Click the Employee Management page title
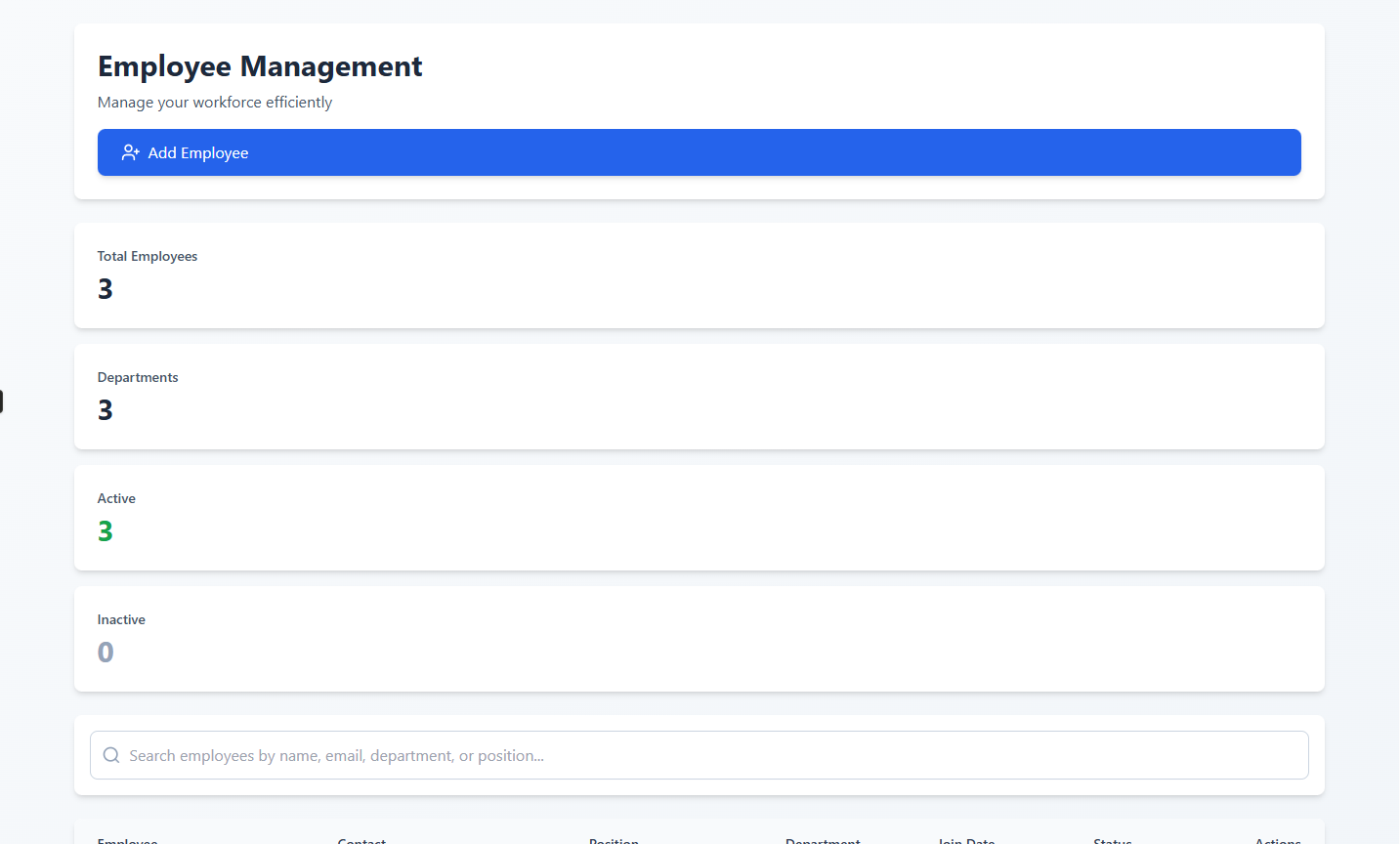This screenshot has height=844, width=1400. [259, 65]
